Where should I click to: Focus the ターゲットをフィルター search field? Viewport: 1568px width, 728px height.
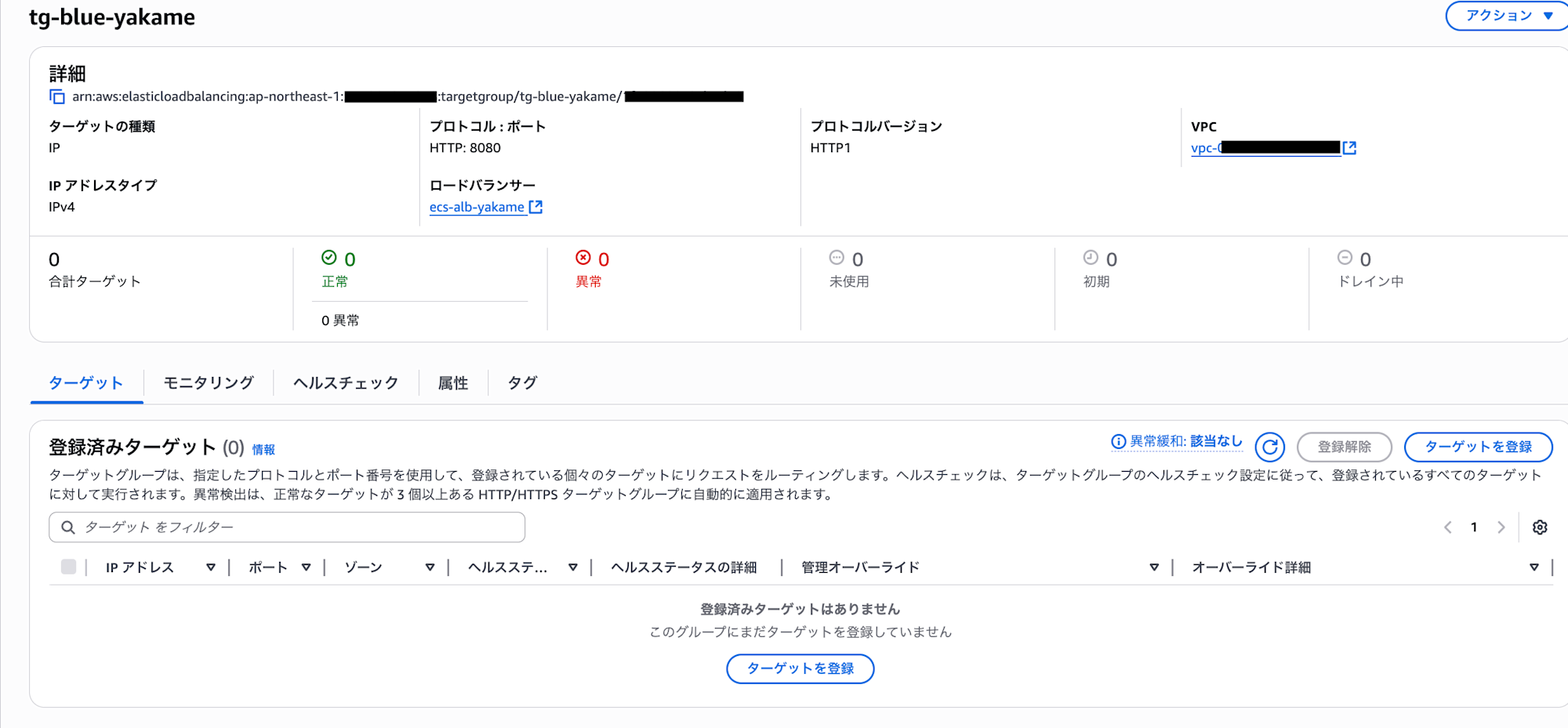(x=298, y=527)
